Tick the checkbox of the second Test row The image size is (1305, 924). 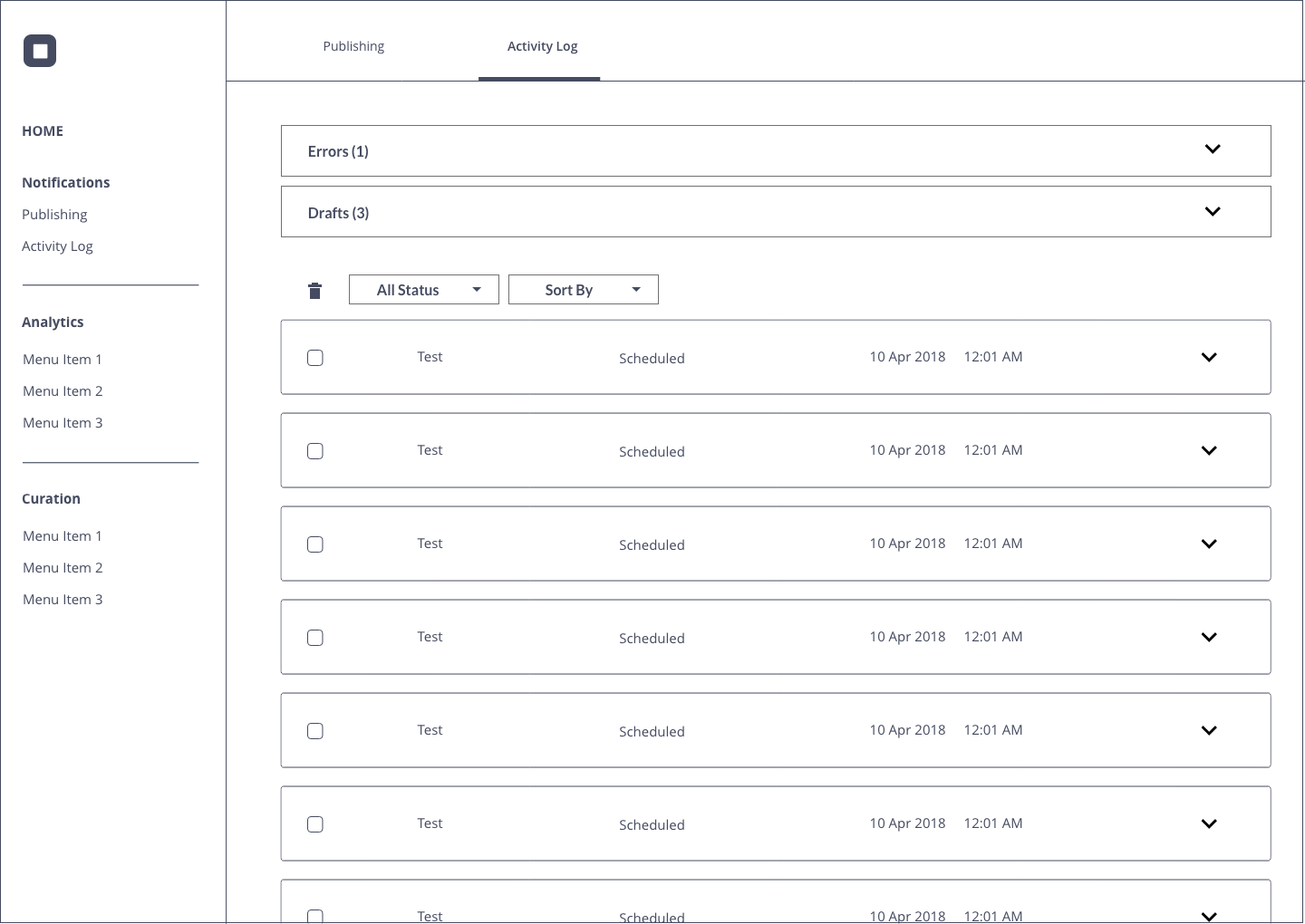315,451
